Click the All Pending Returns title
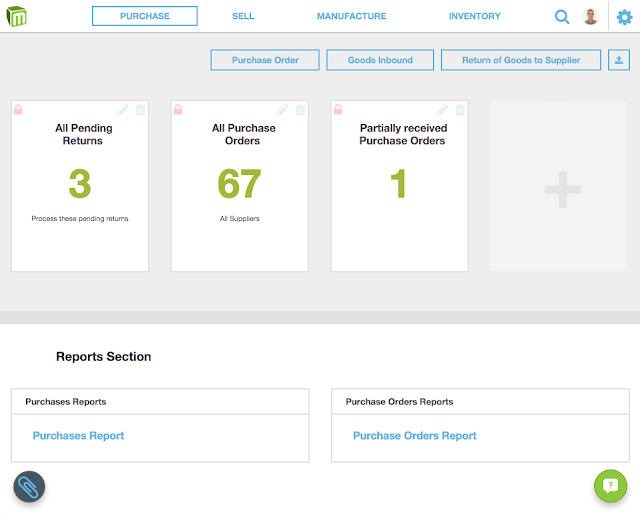This screenshot has width=640, height=514. [83, 134]
